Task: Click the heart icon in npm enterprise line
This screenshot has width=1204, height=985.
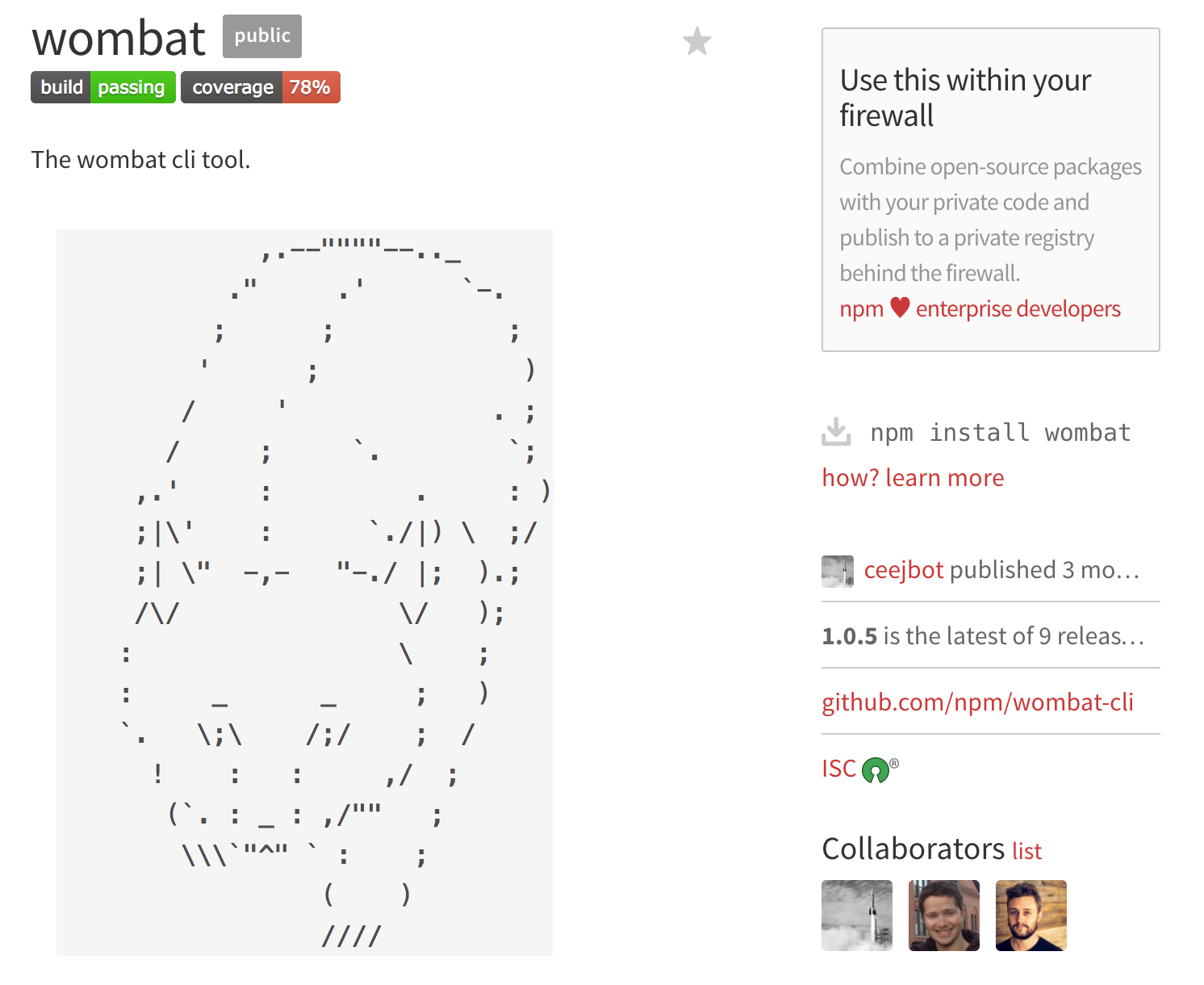Action: [x=901, y=308]
